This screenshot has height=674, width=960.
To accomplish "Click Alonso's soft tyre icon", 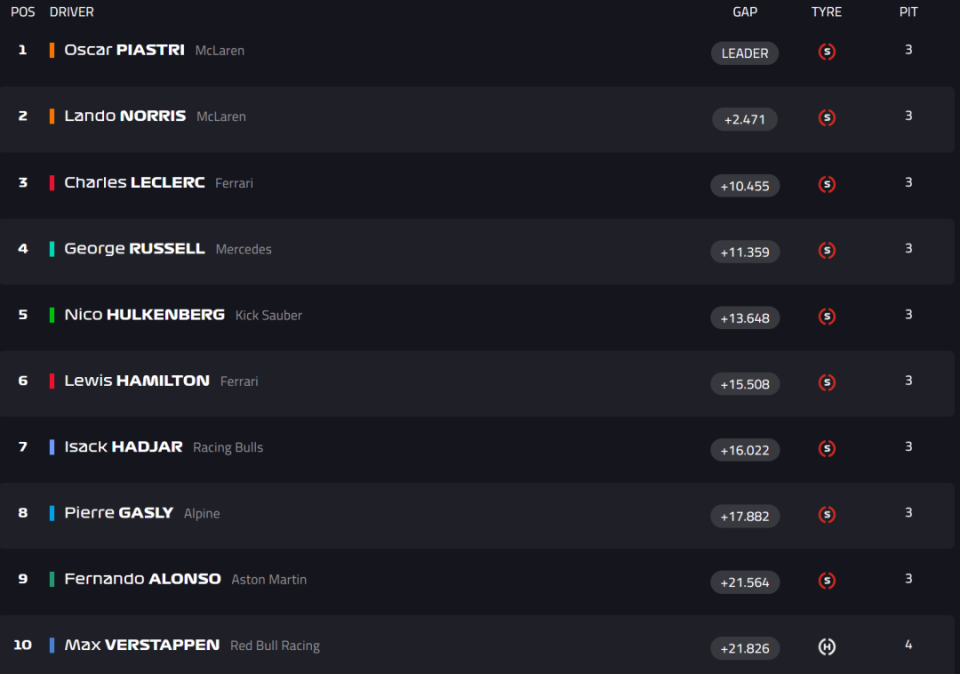I will point(827,581).
